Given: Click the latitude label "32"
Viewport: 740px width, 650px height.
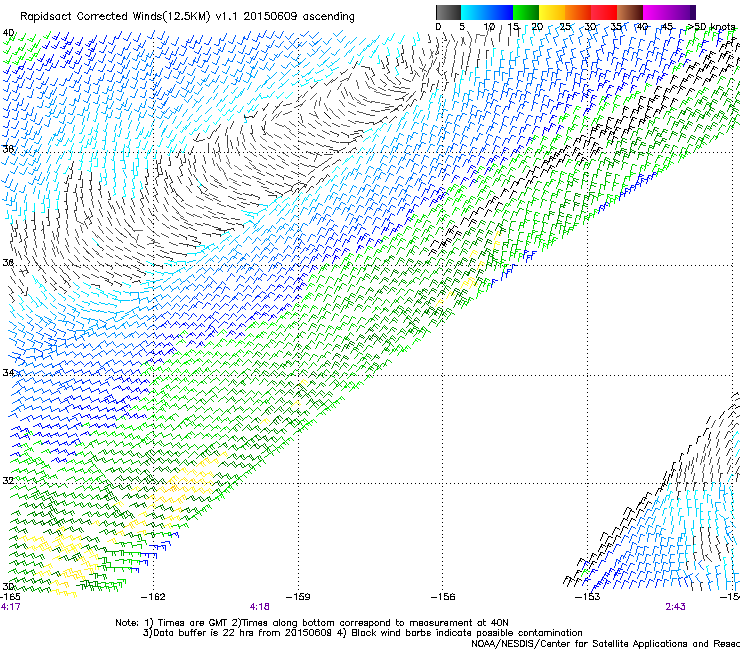Looking at the screenshot, I should [x=8, y=481].
